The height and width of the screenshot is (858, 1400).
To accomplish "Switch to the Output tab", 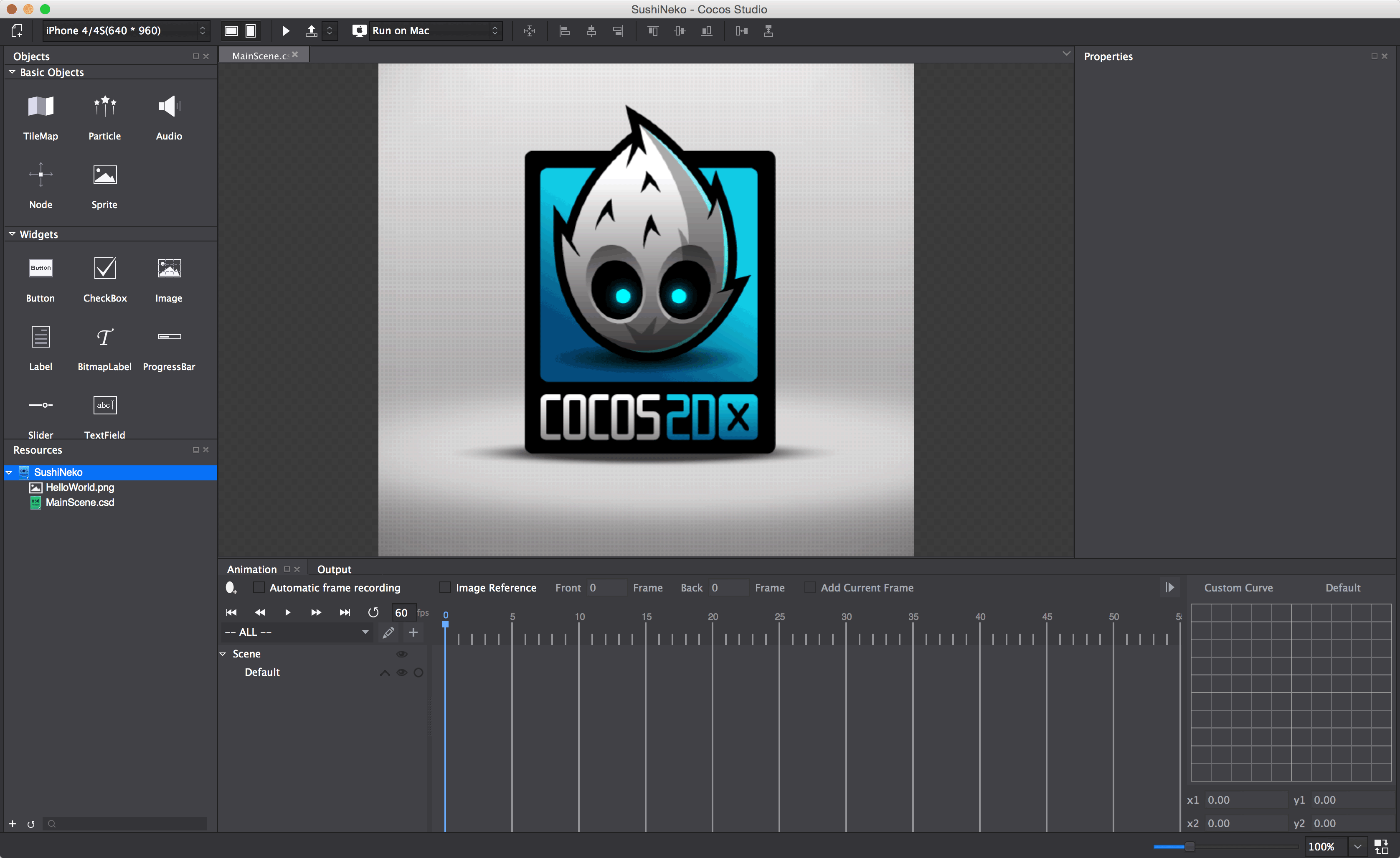I will pos(334,569).
